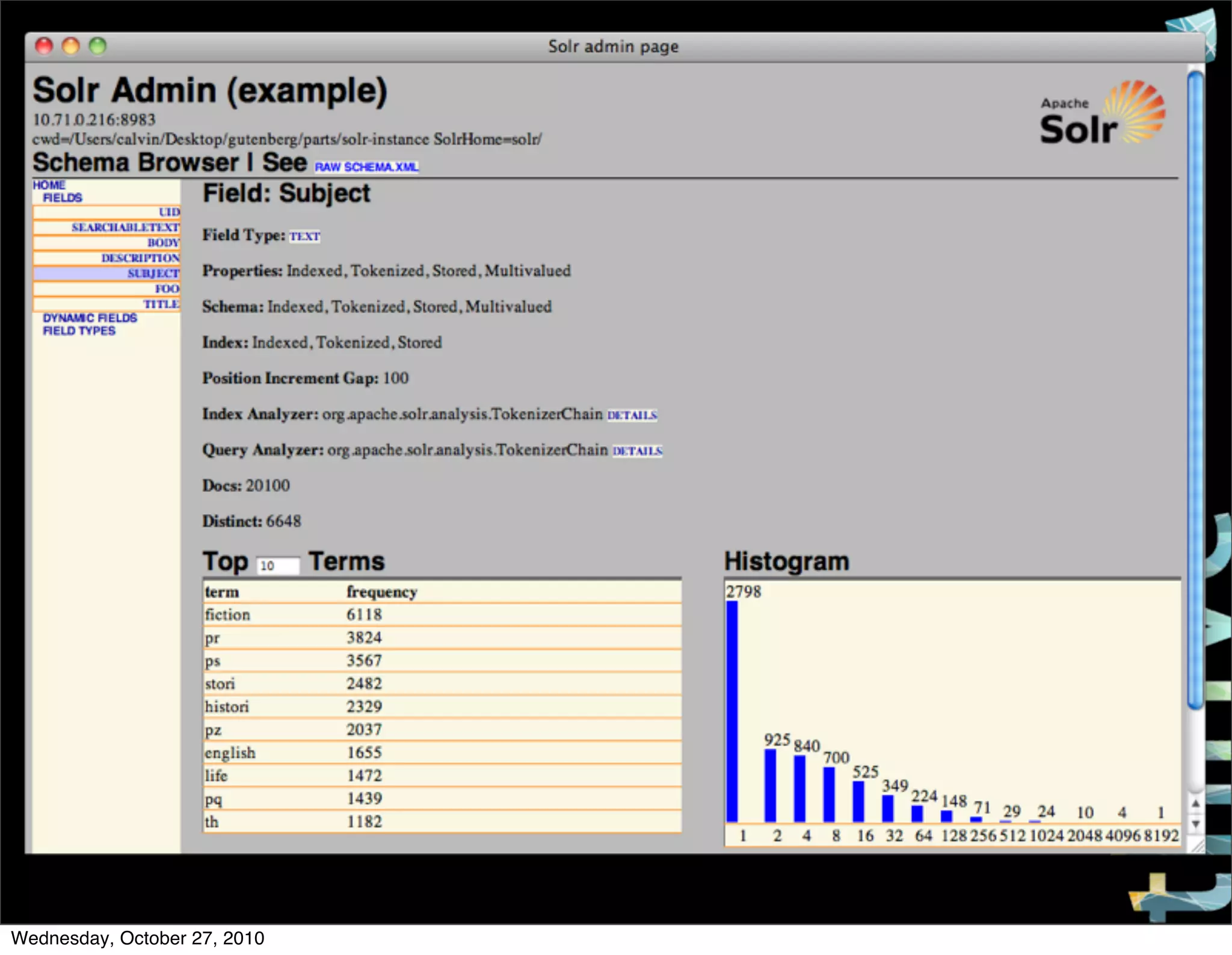
Task: Open Index Analyzer DETAILS link
Action: coord(632,415)
